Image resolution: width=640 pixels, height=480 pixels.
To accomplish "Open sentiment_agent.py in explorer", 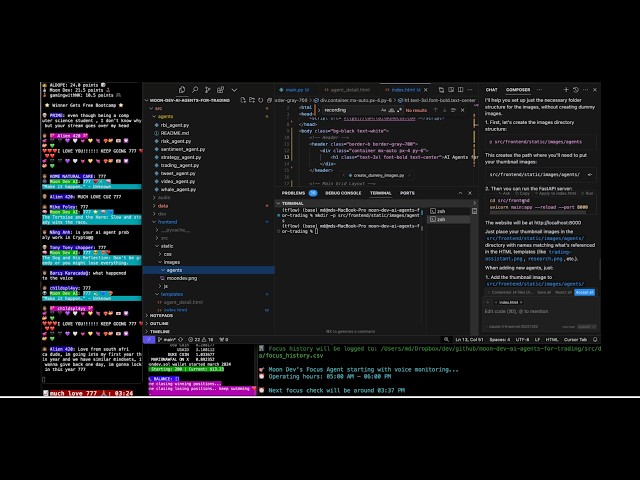I will [182, 149].
